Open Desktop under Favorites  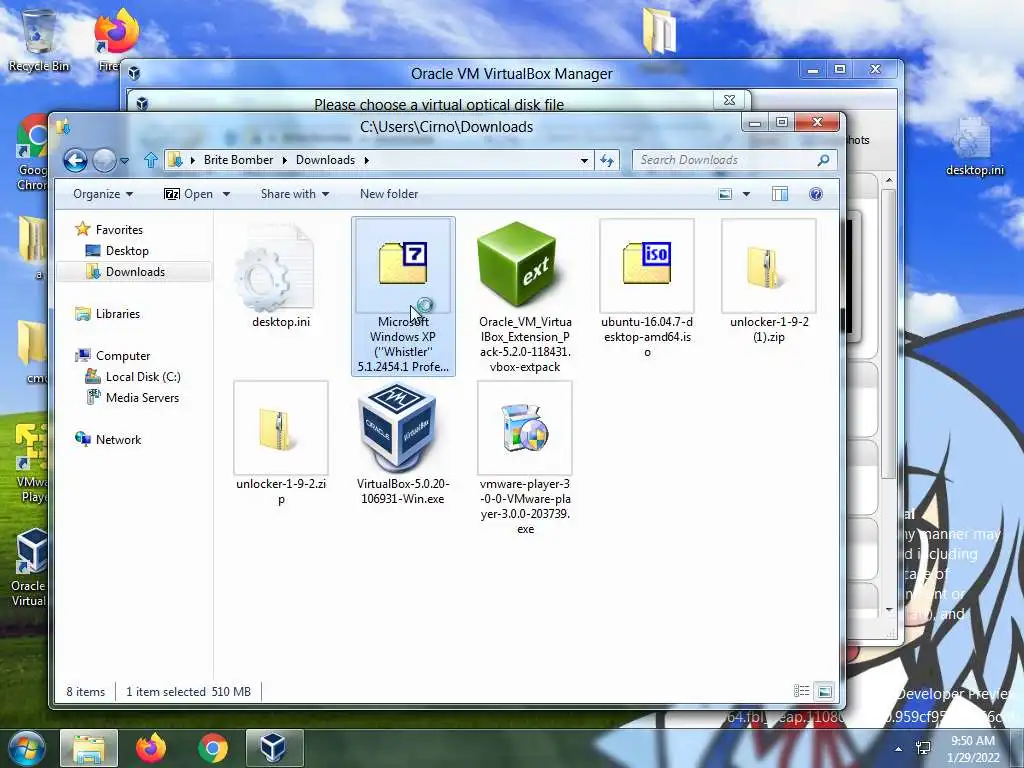[x=127, y=251]
